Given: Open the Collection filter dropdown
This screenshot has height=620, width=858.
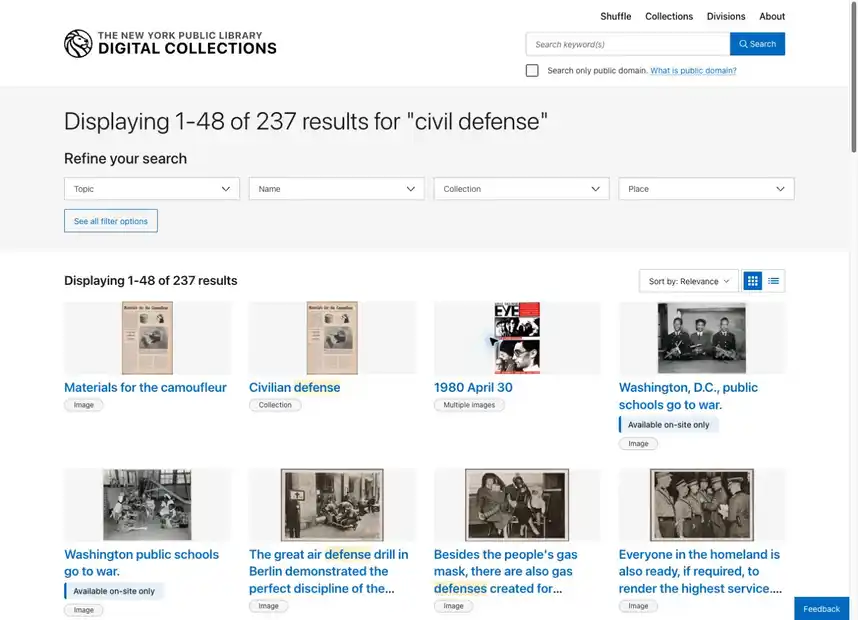Looking at the screenshot, I should coord(521,189).
